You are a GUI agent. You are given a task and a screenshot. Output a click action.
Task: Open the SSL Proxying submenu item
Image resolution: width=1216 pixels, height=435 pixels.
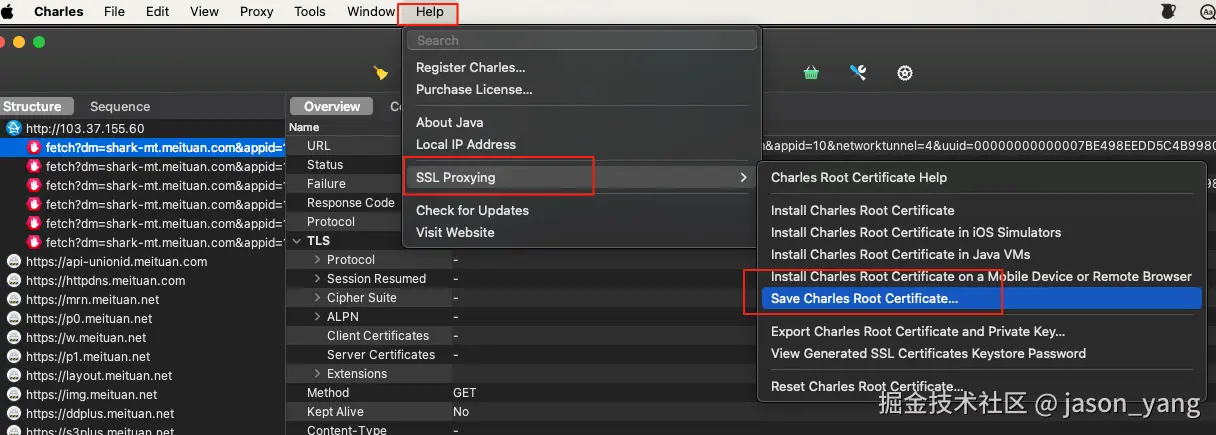point(582,178)
